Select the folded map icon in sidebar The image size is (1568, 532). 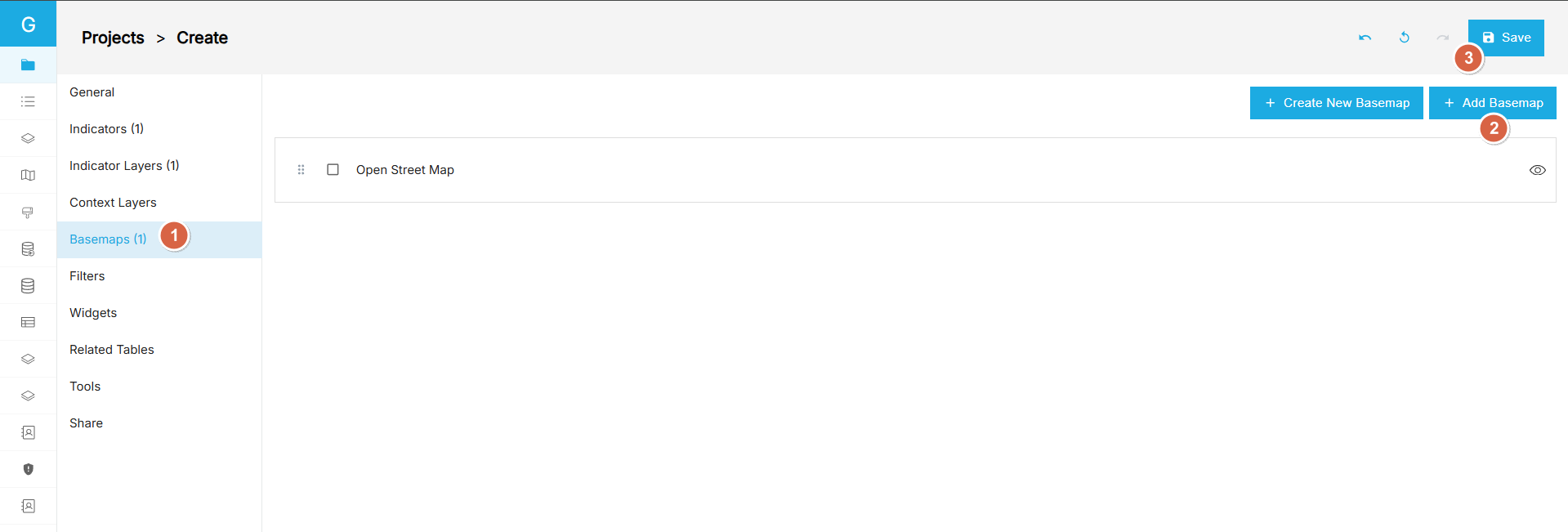28,175
